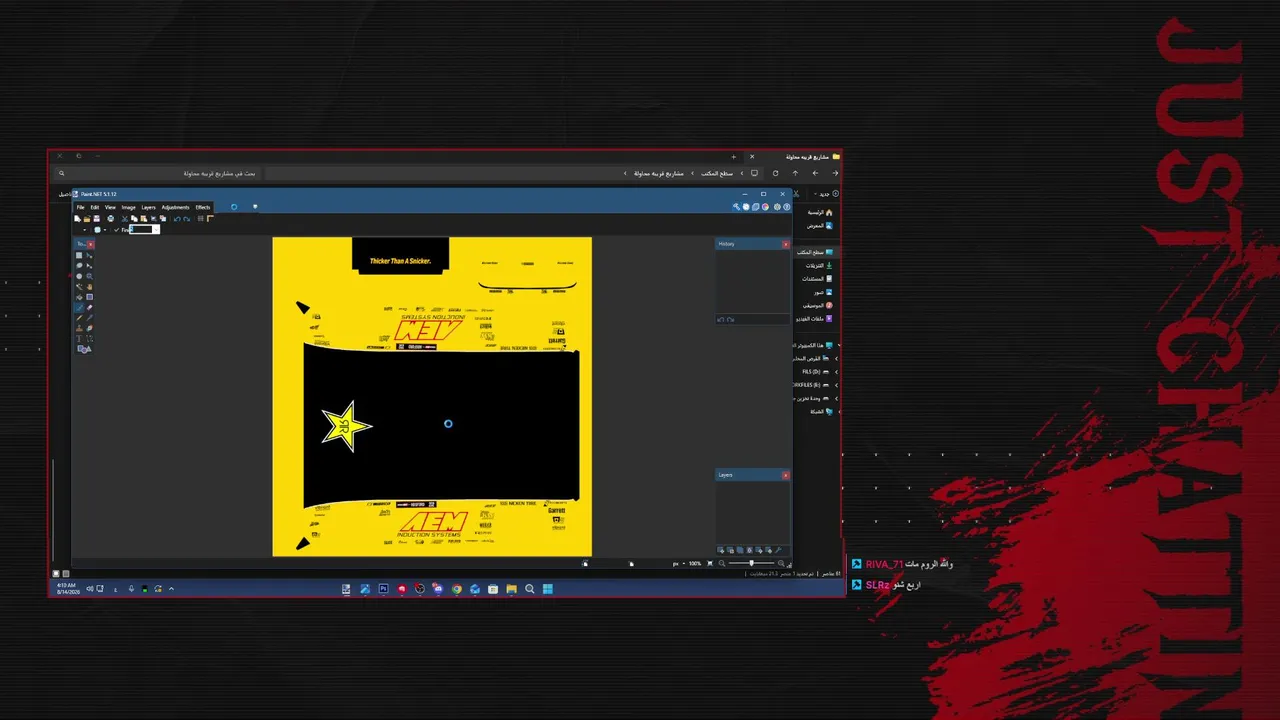This screenshot has width=1280, height=720.
Task: Open Downloads in File Explorer sidebar
Action: coord(819,265)
